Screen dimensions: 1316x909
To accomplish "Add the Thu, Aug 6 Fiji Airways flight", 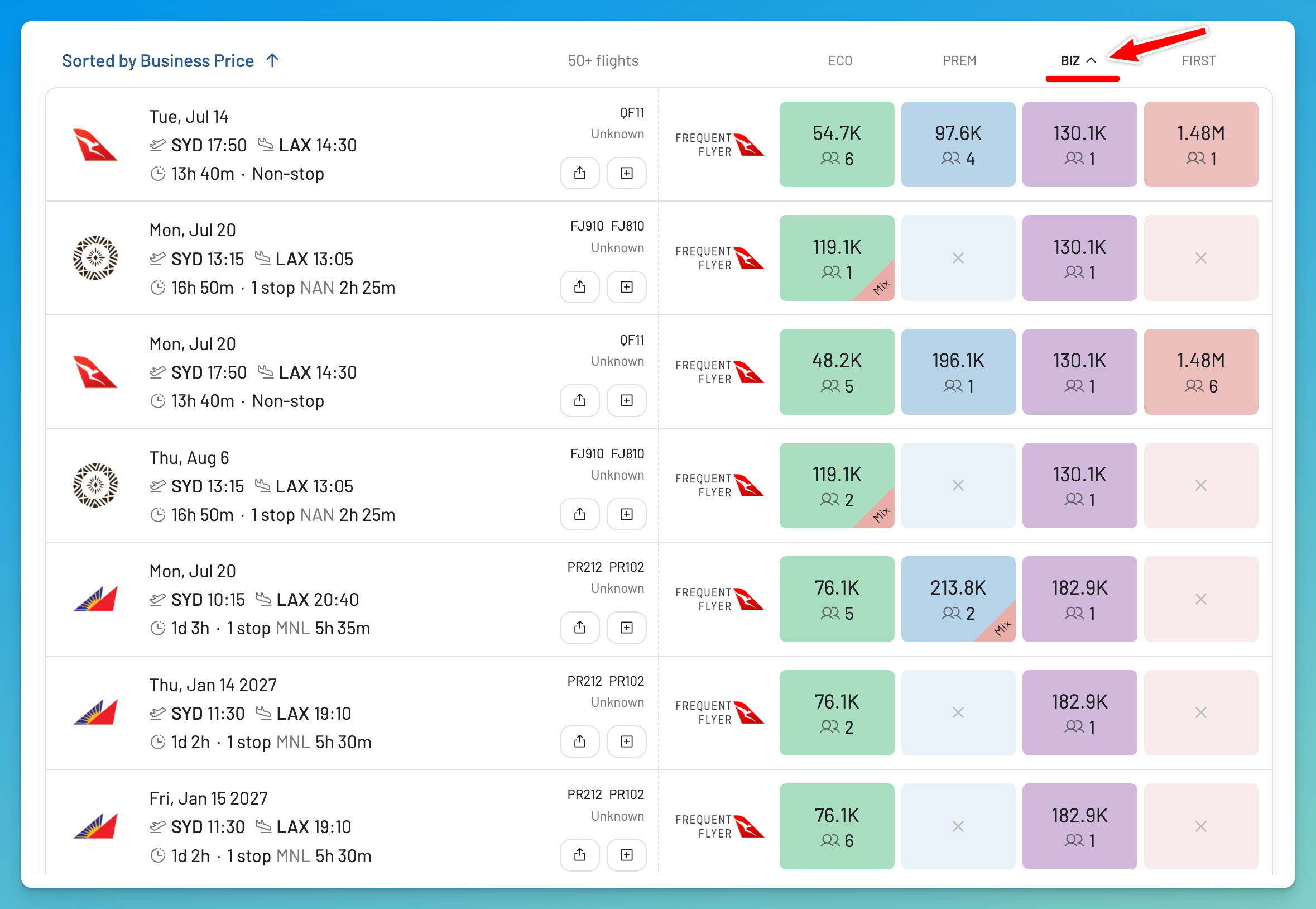I will coord(626,514).
